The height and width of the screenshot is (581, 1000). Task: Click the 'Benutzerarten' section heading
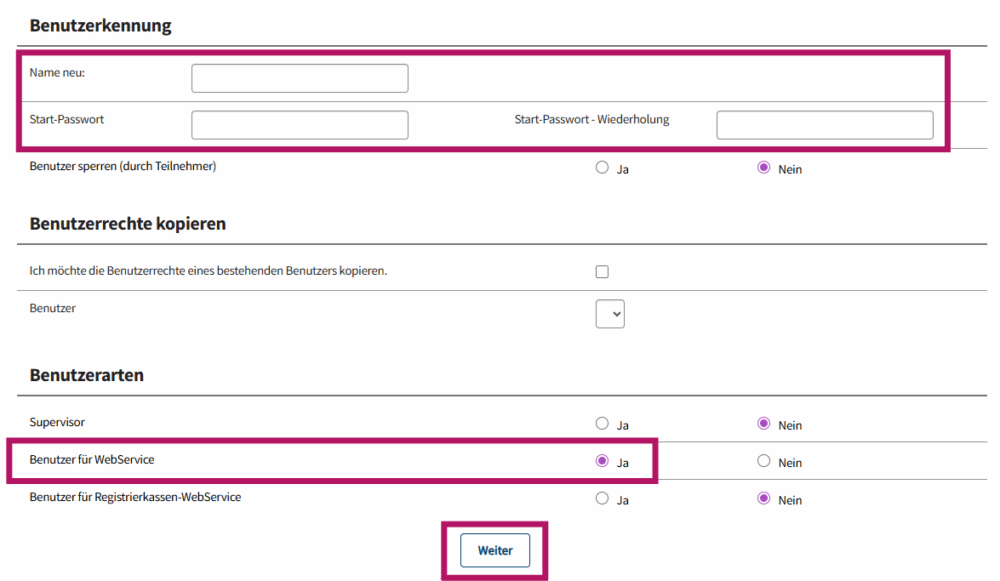[x=86, y=376]
